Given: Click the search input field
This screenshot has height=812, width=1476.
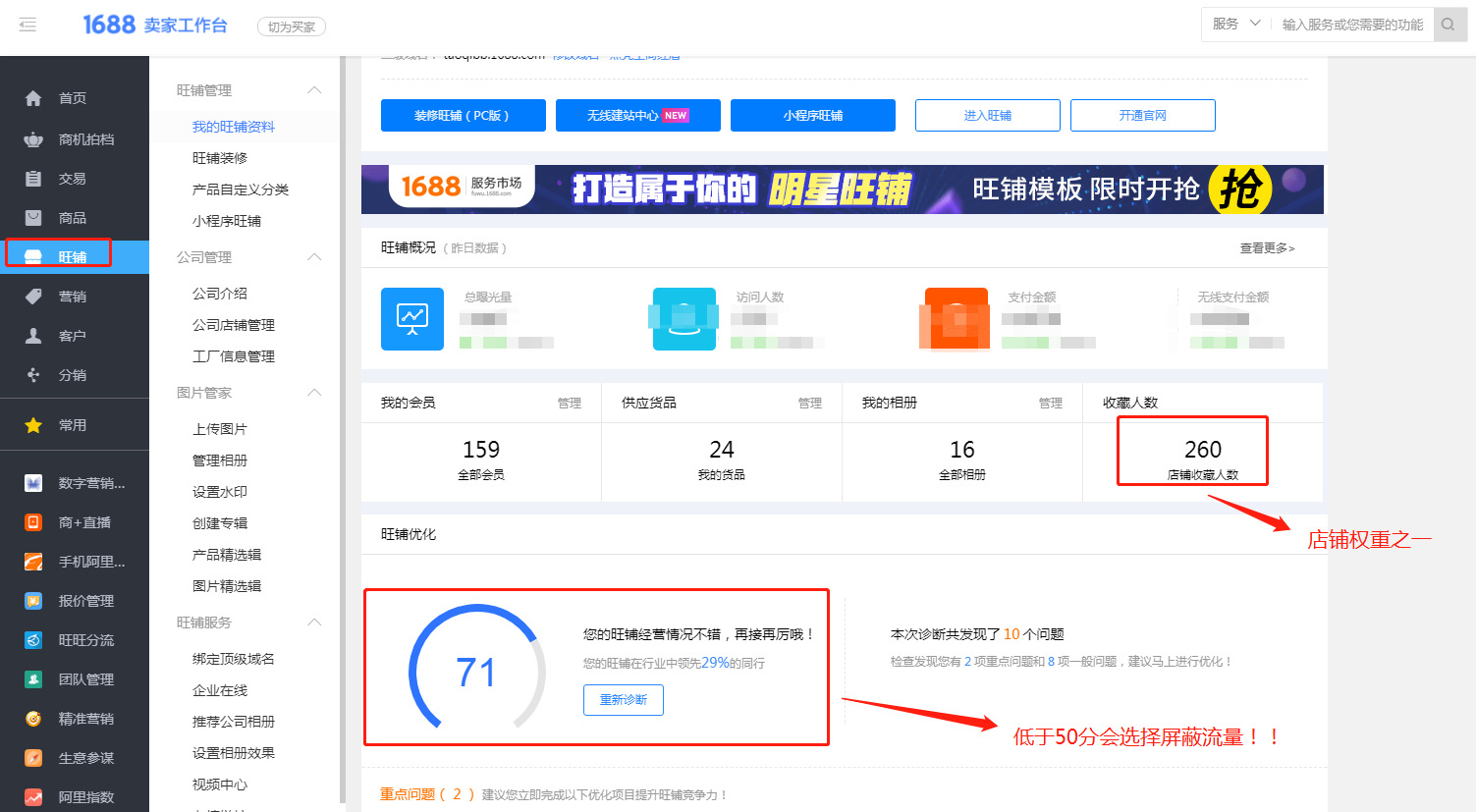Looking at the screenshot, I should point(1352,25).
